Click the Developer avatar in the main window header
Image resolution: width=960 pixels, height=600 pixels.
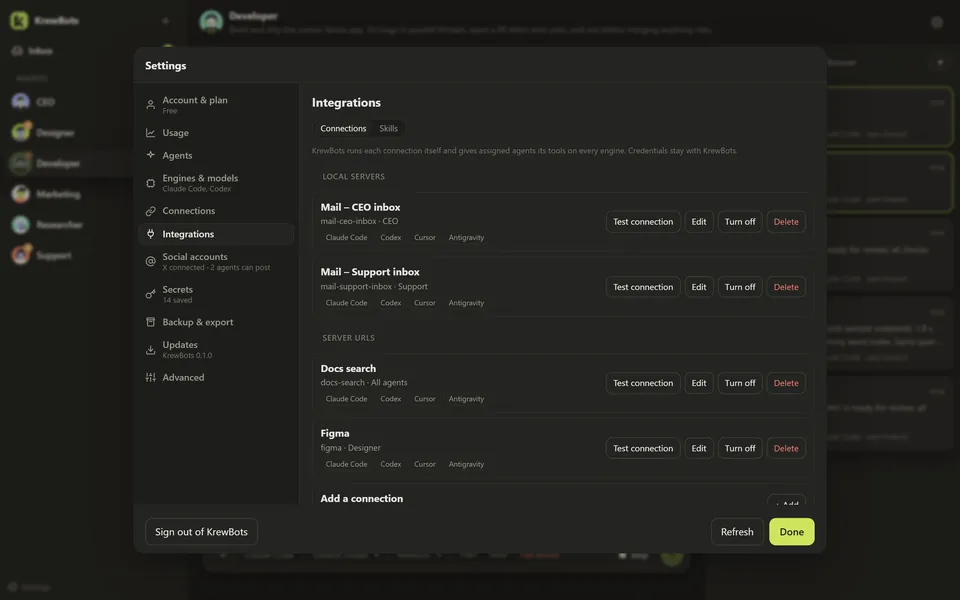coord(211,21)
